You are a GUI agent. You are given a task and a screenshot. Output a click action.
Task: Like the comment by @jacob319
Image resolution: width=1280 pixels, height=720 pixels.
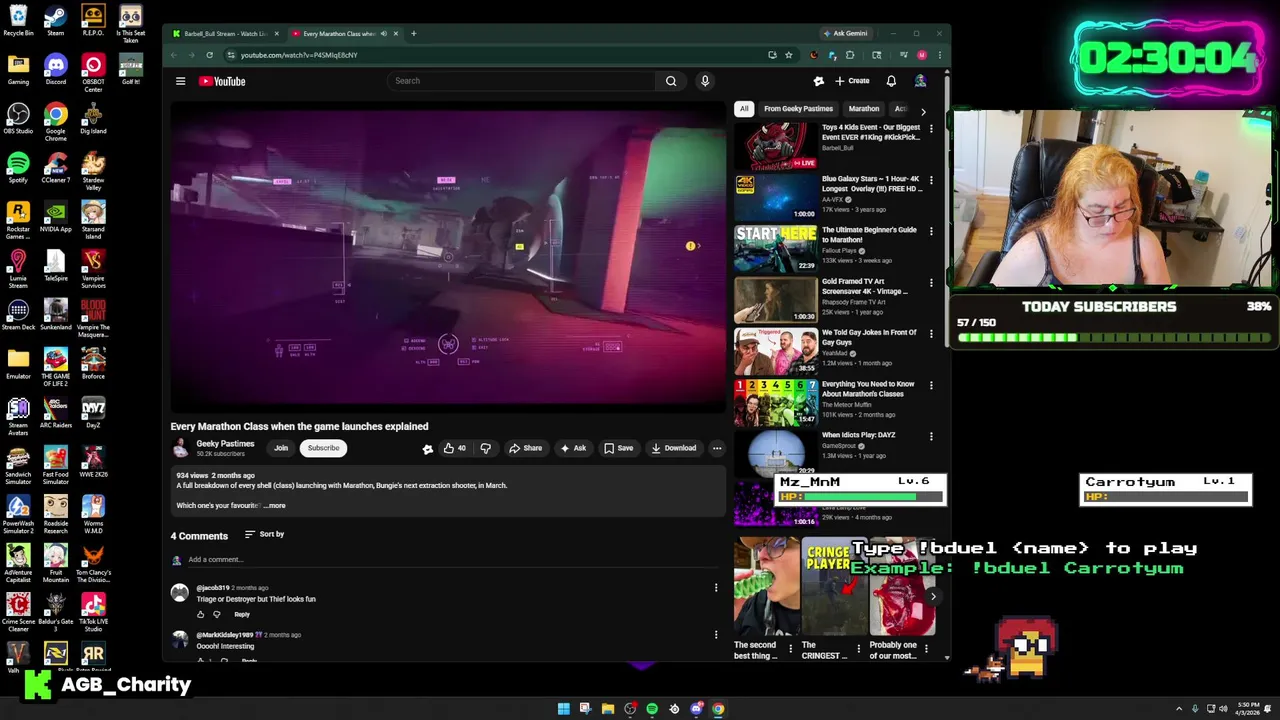(200, 614)
